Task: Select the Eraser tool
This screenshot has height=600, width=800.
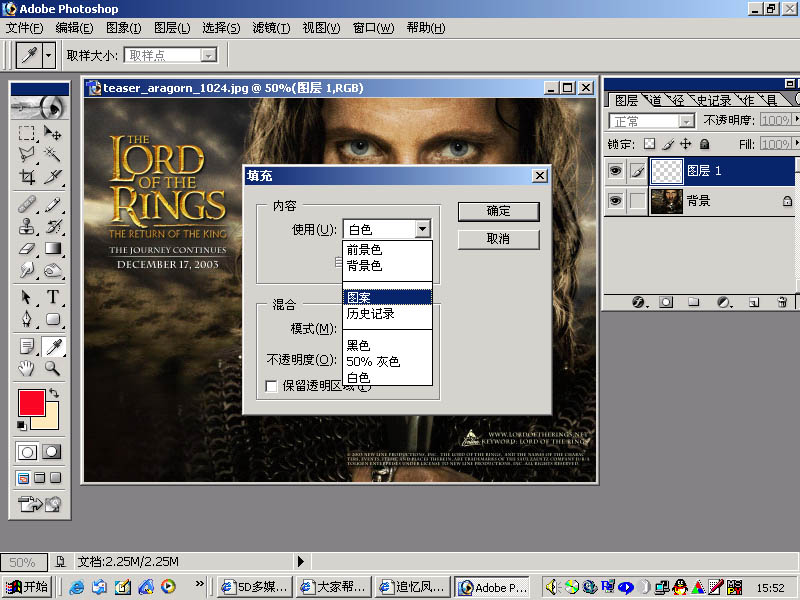Action: click(27, 248)
